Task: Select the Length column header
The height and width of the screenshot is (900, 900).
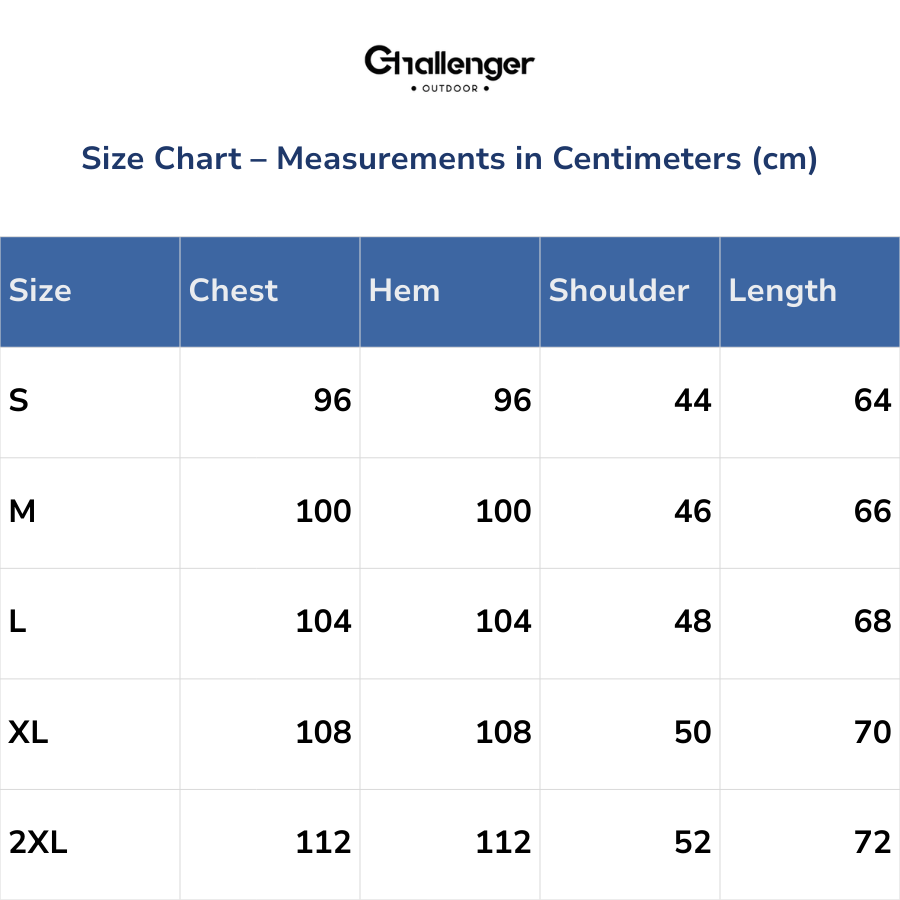Action: (782, 291)
